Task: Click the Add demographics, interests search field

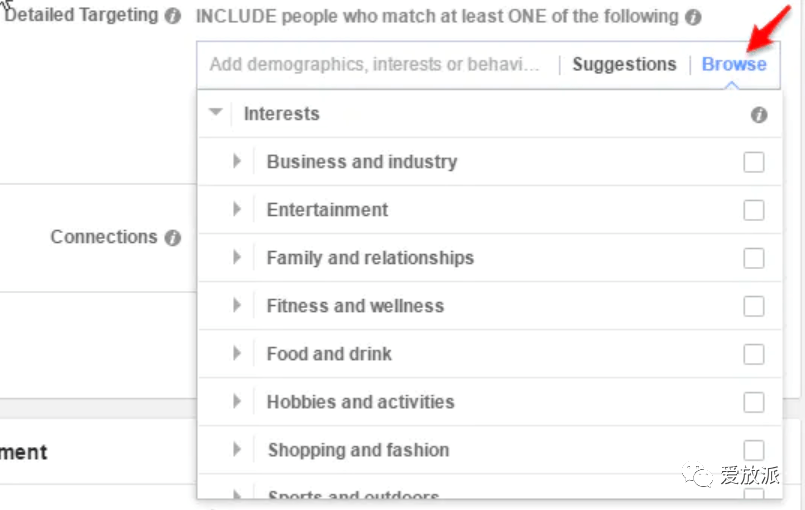Action: (375, 64)
